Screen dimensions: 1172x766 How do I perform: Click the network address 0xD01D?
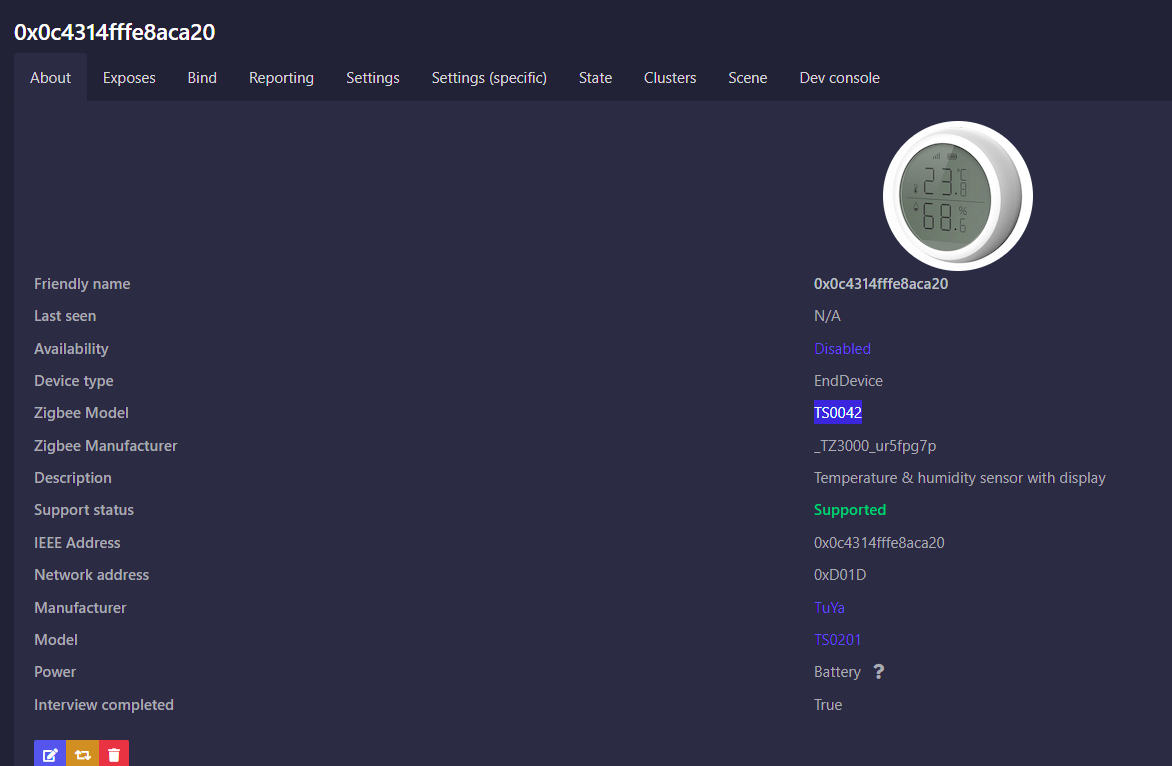point(840,575)
